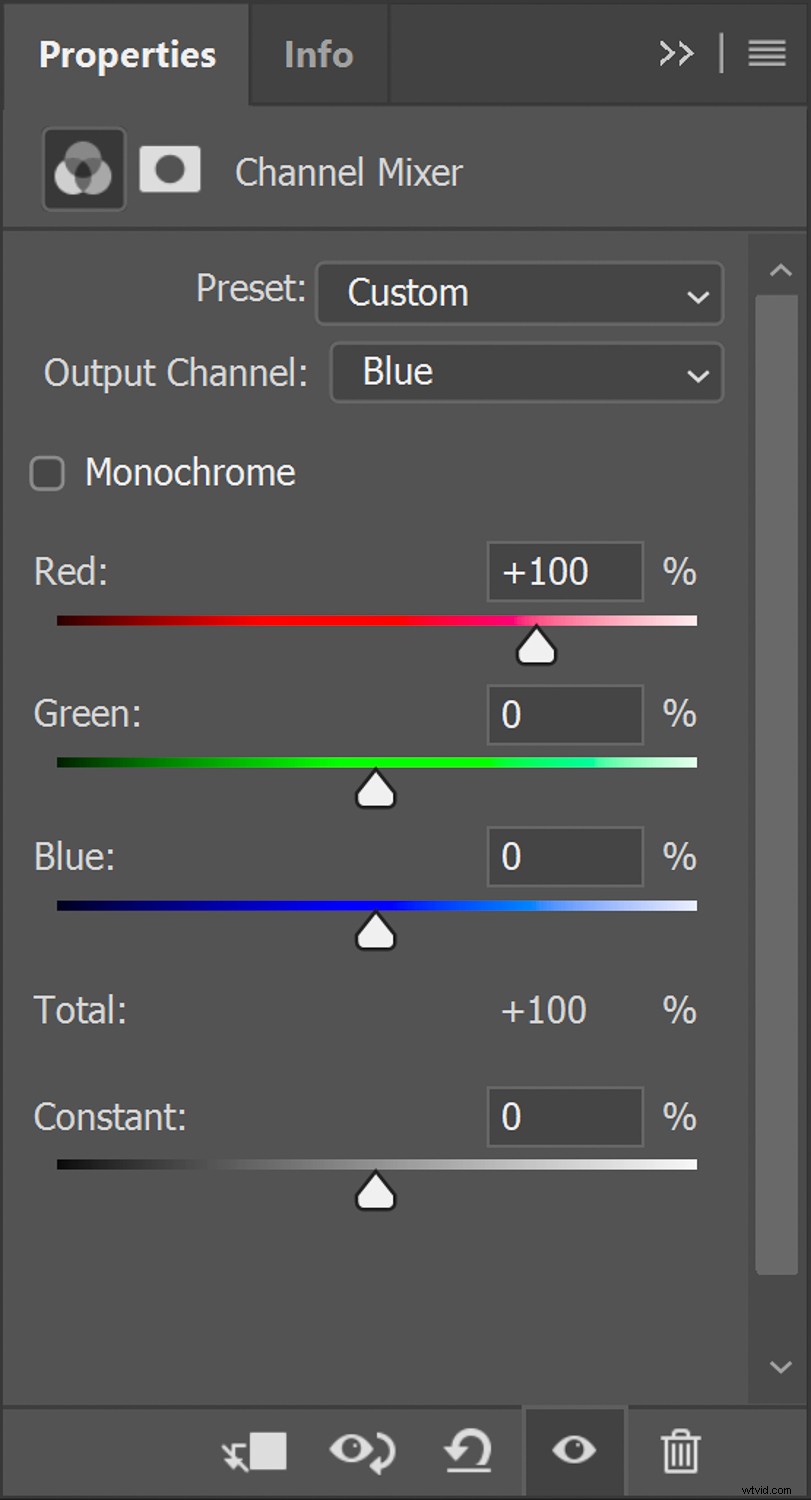Open the Preset dropdown showing Custom
The width and height of the screenshot is (811, 1500).
pos(519,293)
